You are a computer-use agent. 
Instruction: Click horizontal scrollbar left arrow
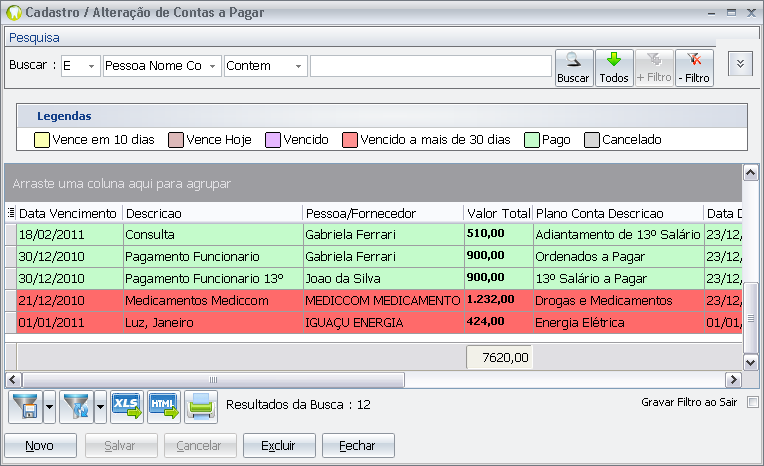13,380
